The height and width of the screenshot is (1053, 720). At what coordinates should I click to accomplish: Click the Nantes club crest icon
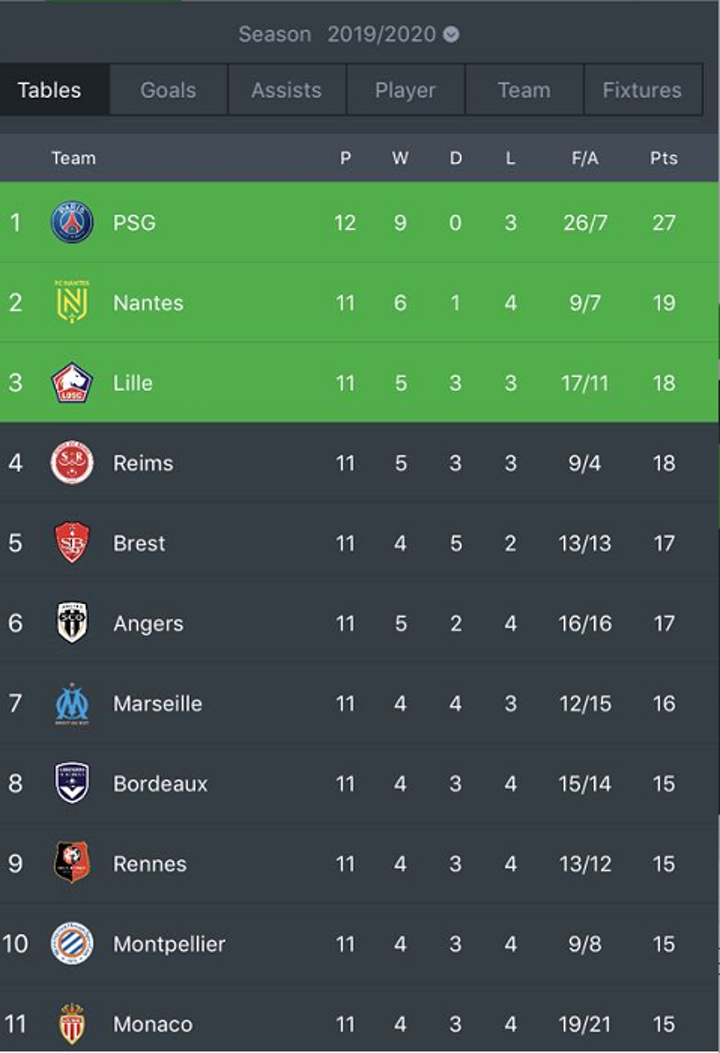[72, 302]
